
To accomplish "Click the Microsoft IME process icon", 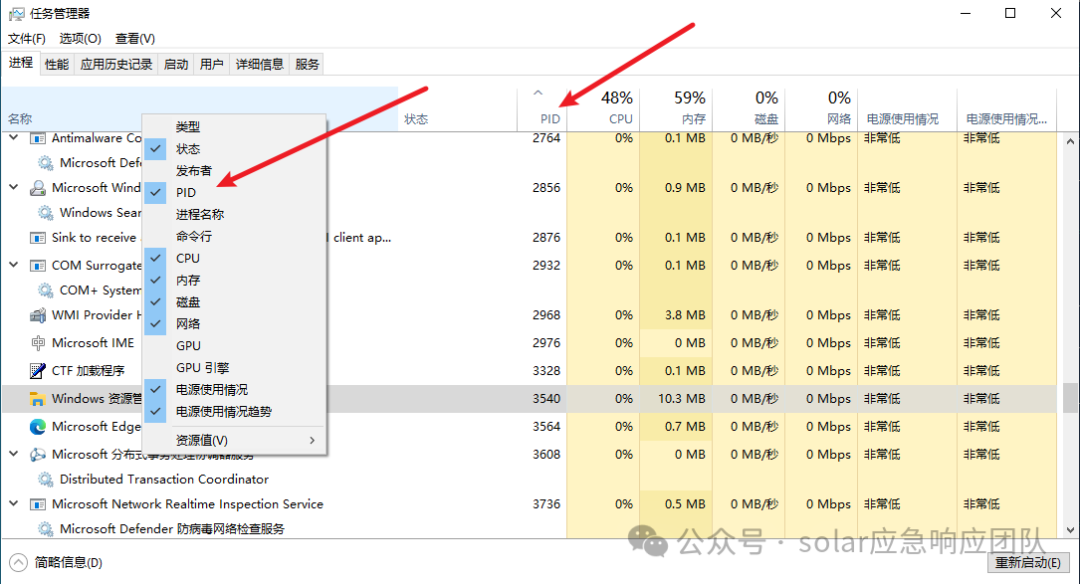I will pyautogui.click(x=38, y=343).
